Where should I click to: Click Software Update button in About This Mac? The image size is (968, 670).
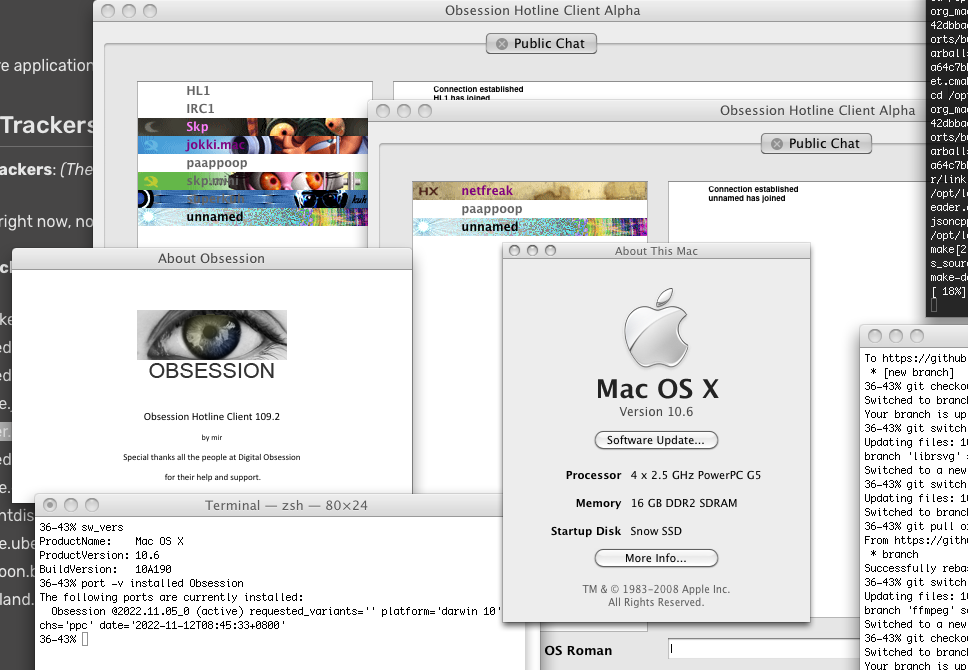656,440
